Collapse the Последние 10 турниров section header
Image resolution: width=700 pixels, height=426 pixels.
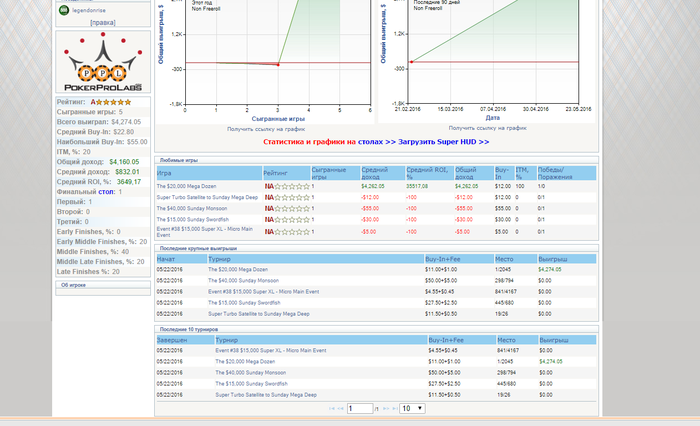pos(376,329)
